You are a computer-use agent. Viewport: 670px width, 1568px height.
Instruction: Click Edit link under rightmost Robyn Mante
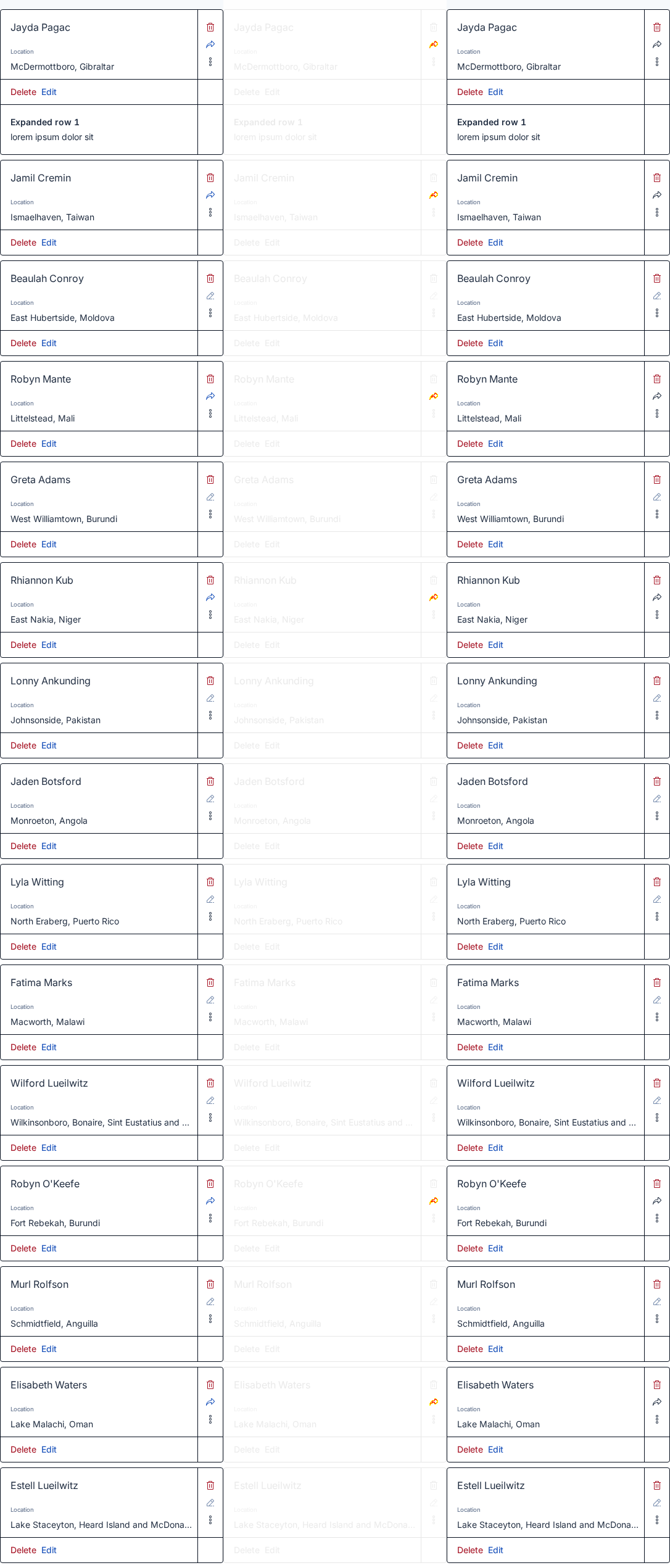click(495, 444)
